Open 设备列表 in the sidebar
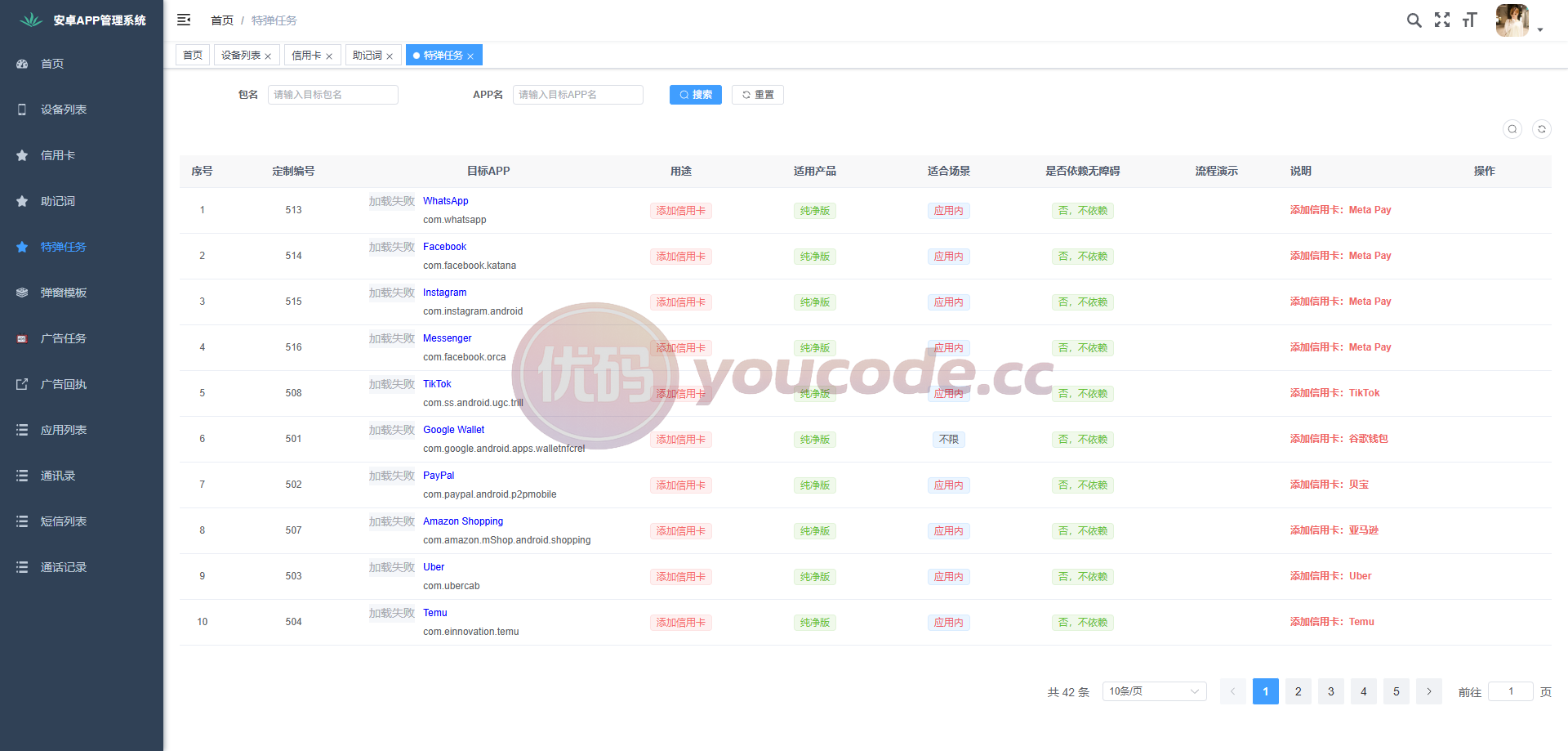This screenshot has width=1568, height=751. point(82,110)
